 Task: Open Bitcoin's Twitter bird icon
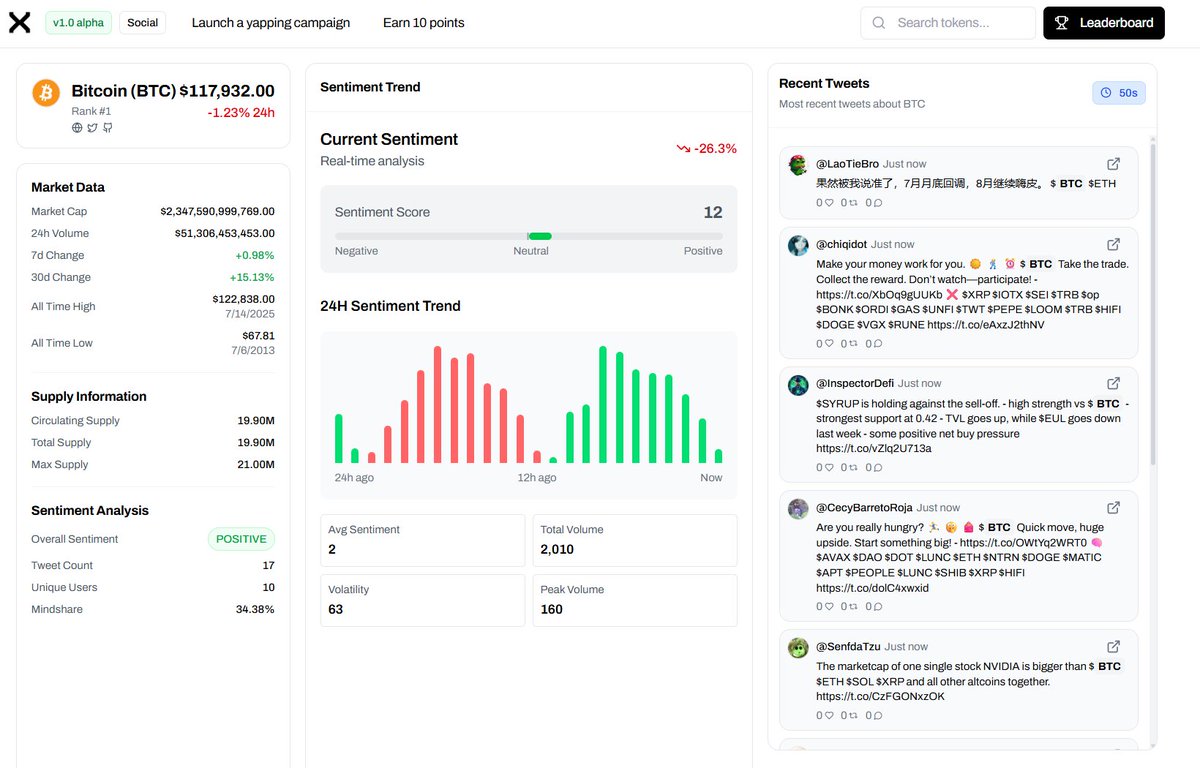(93, 128)
